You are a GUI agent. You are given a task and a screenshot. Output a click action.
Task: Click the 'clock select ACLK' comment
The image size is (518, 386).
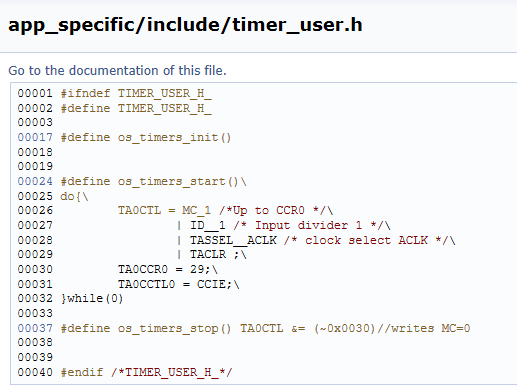[x=366, y=240]
